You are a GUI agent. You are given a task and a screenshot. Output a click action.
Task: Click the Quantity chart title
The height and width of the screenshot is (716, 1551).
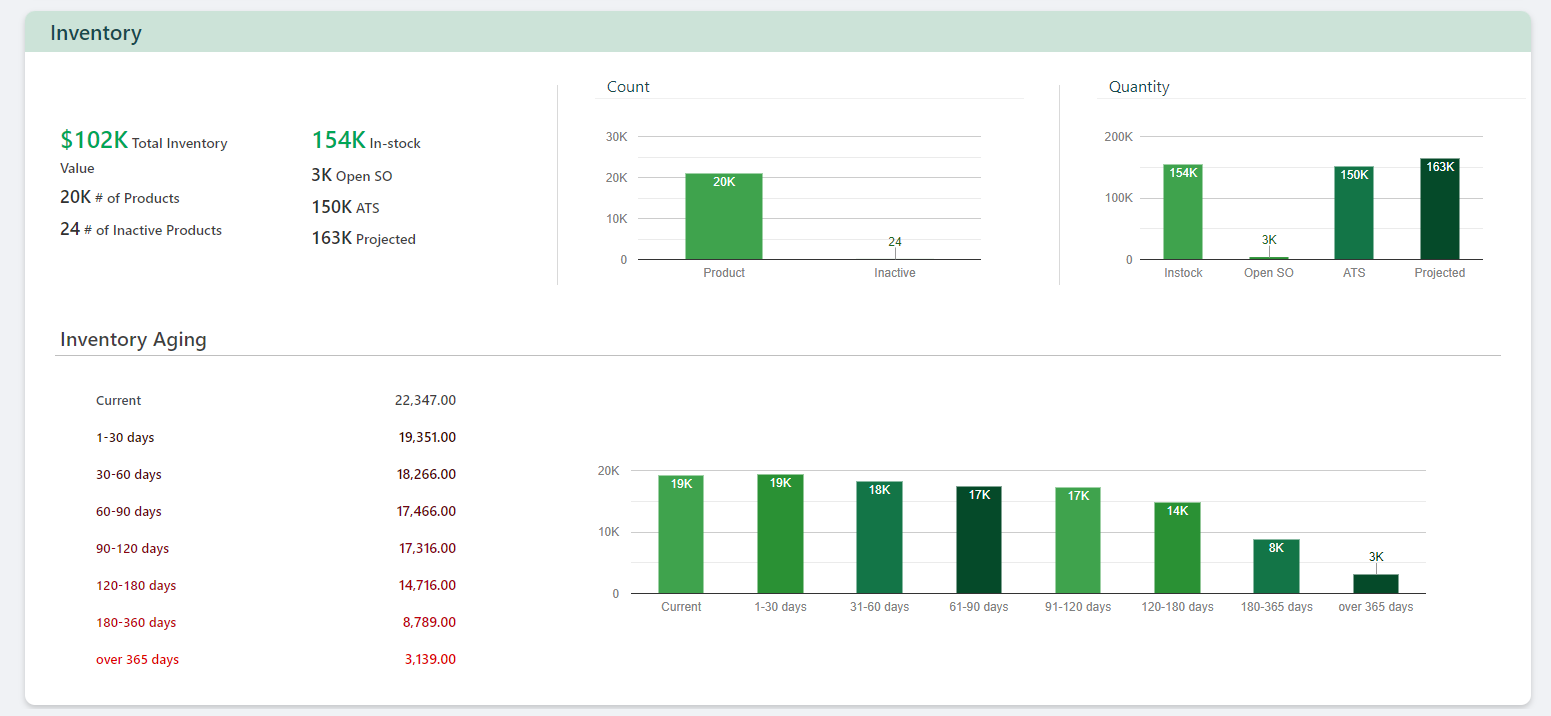(1139, 87)
